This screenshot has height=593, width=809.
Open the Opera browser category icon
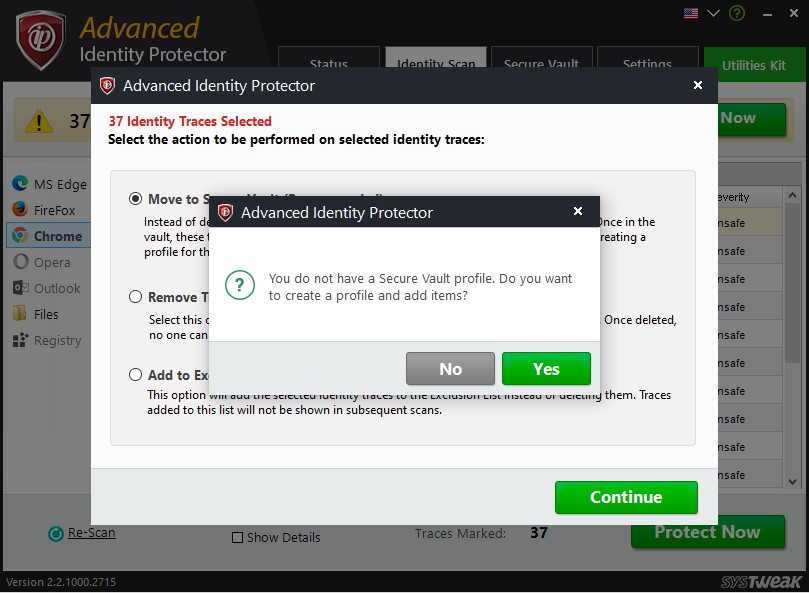coord(19,262)
